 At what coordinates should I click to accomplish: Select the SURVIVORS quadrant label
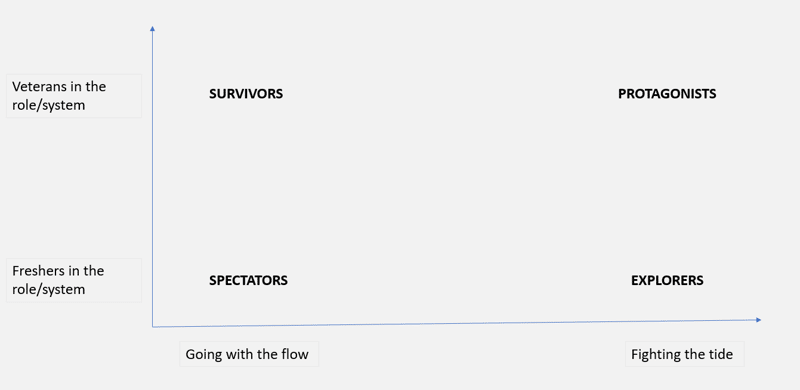(x=246, y=94)
